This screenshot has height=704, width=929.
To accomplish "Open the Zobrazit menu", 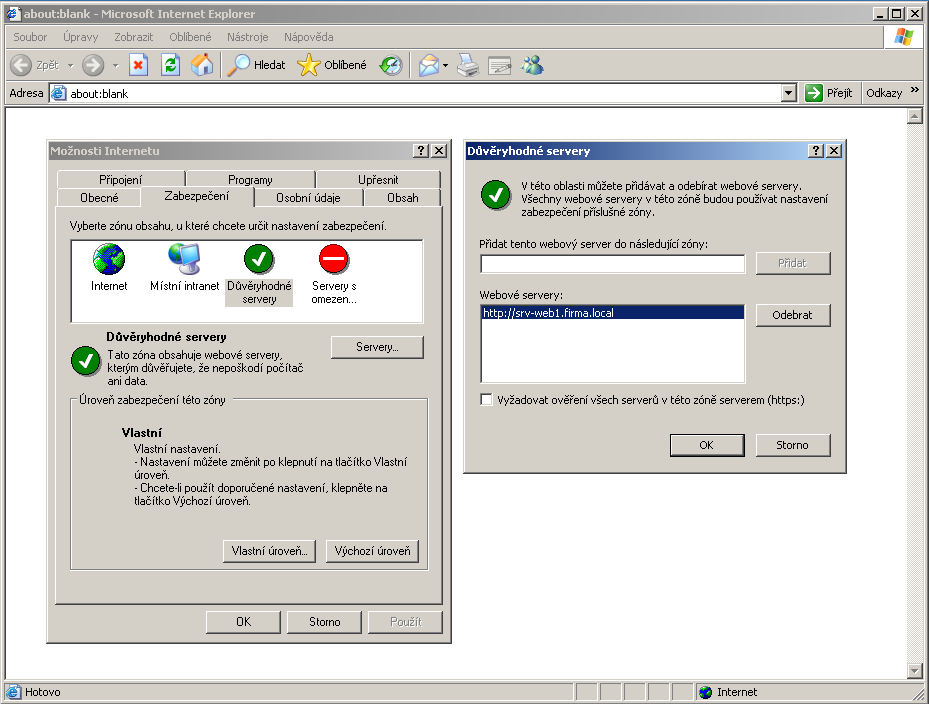I will 133,37.
